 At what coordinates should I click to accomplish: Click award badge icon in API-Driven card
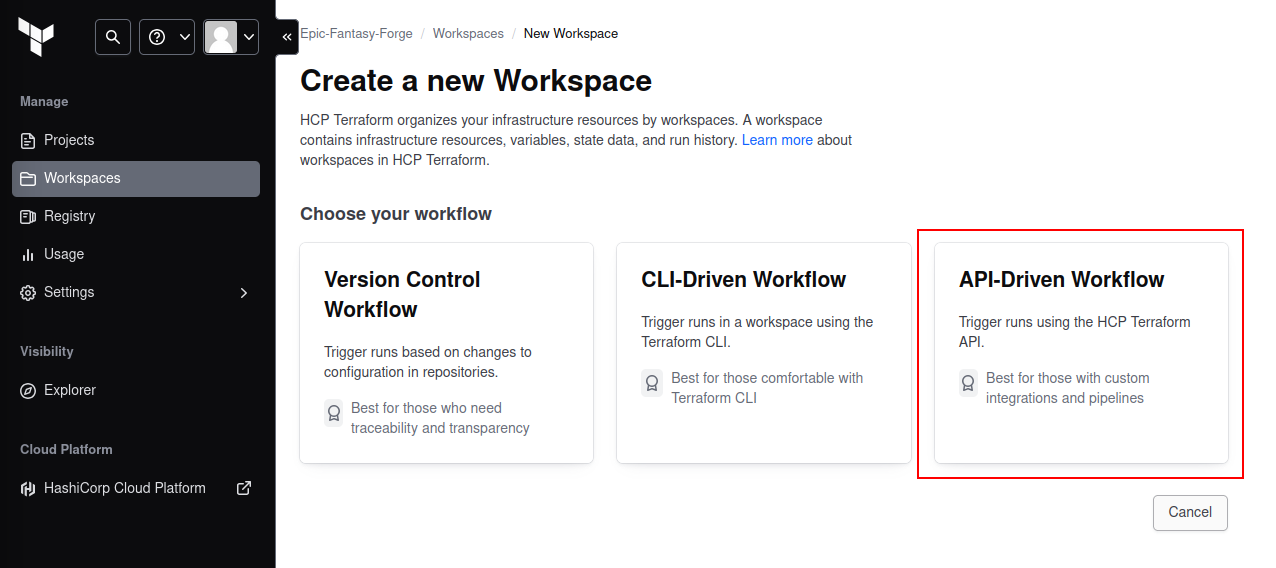click(x=969, y=383)
